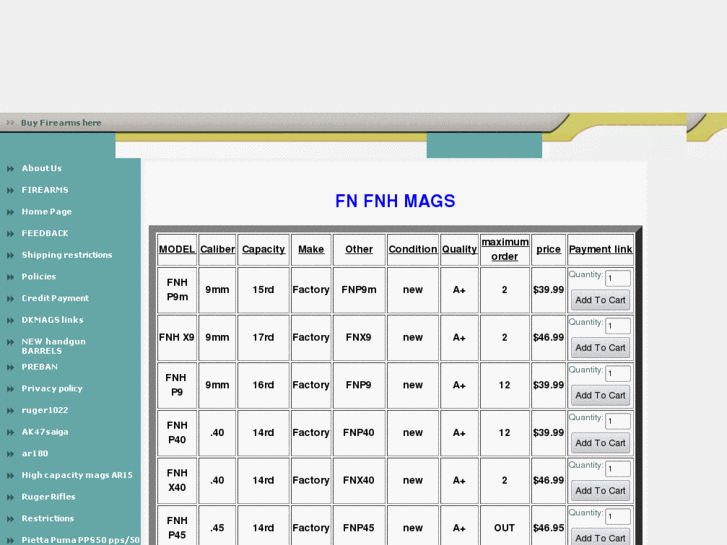Open the Ruger Rifles link

pyautogui.click(x=48, y=497)
